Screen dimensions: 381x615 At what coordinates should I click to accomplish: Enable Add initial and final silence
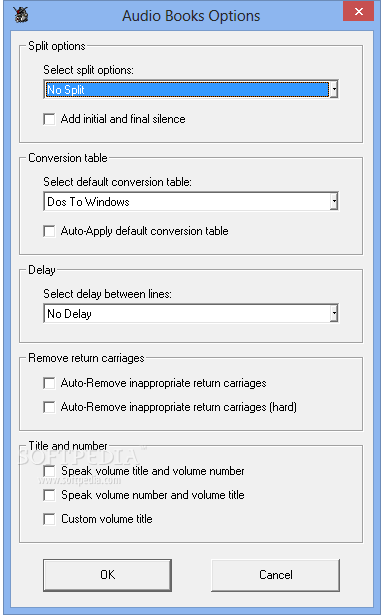[x=49, y=119]
